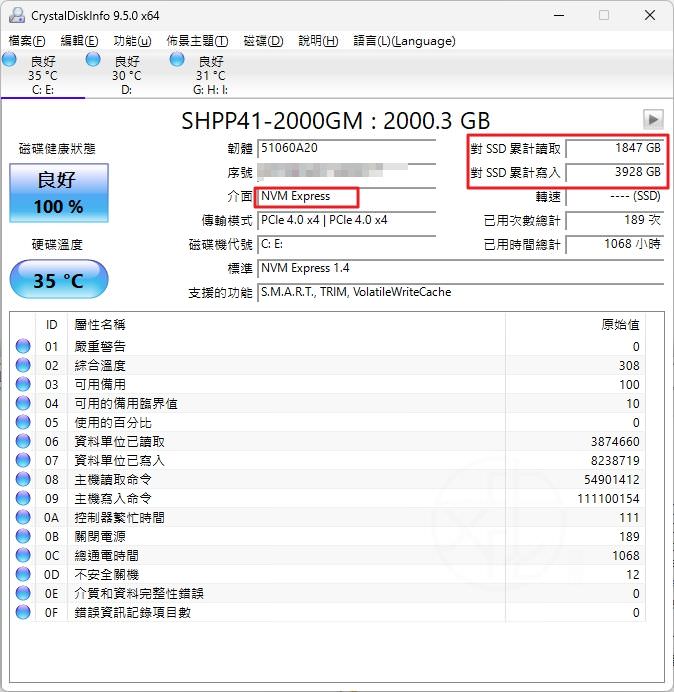Click the blue orb for attribute 04 可用的備用臨界值
The width and height of the screenshot is (674, 692).
click(23, 403)
